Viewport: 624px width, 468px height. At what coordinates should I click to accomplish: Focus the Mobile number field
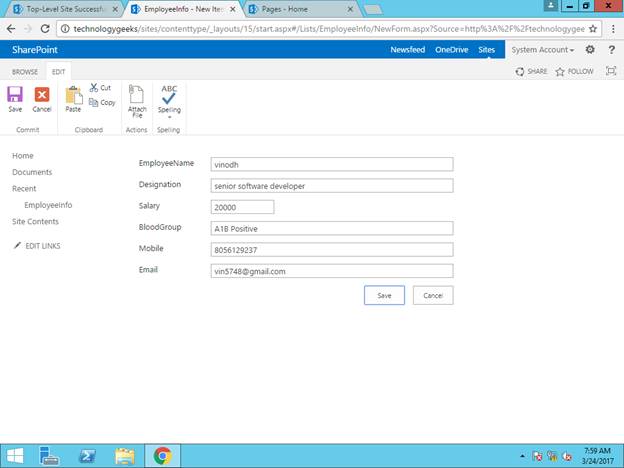[332, 250]
